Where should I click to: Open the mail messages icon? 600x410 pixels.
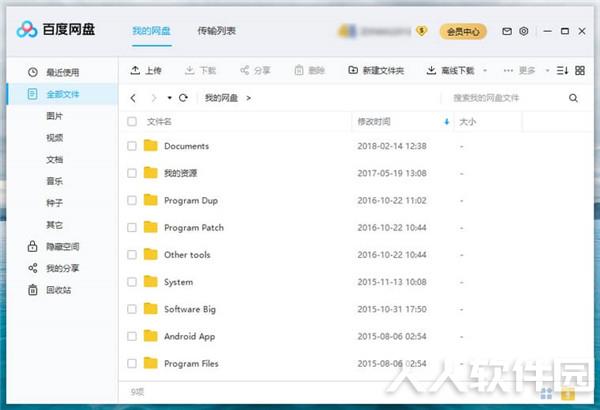[507, 31]
